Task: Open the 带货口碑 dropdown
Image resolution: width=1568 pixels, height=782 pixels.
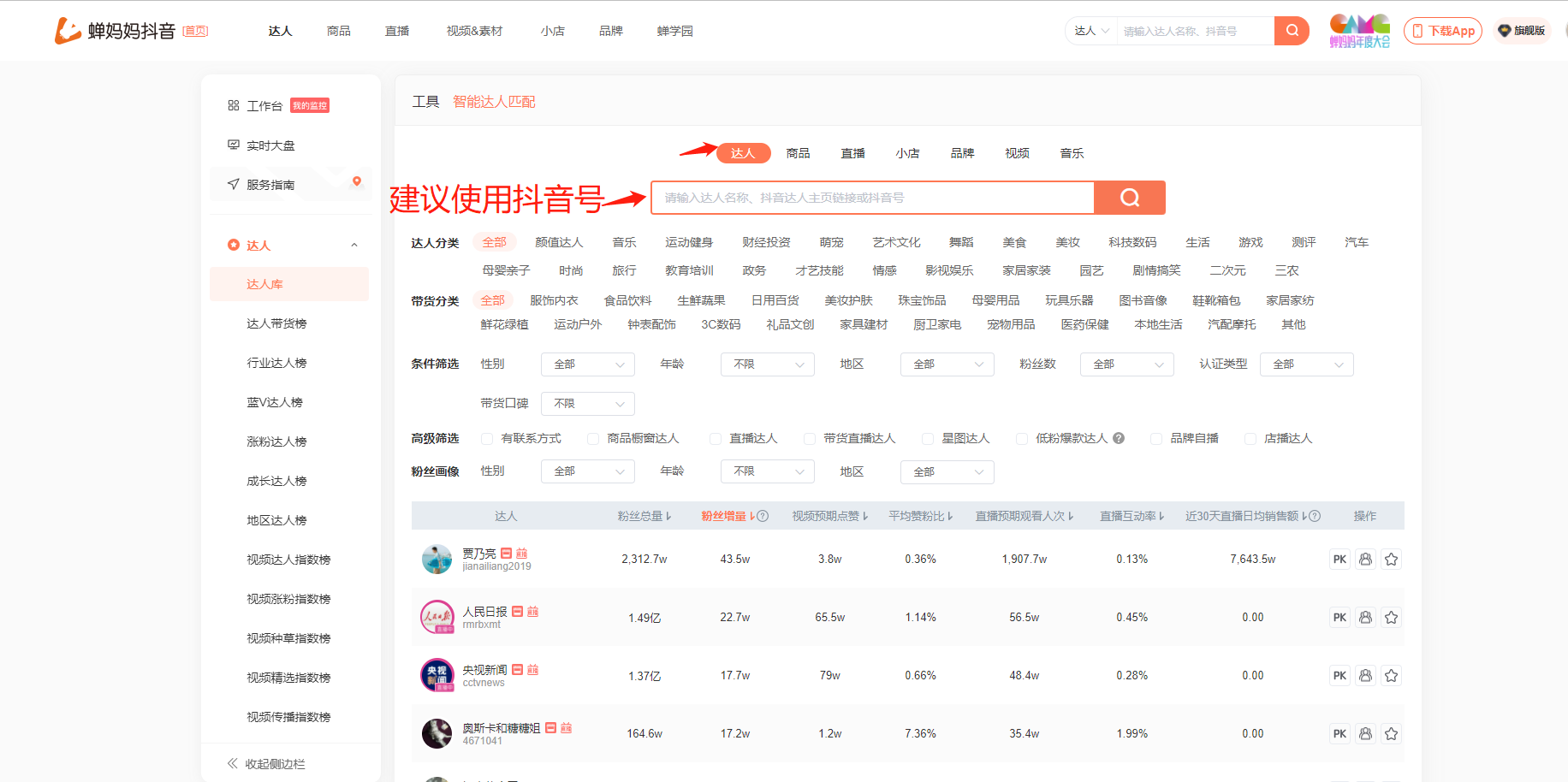Action: click(x=588, y=403)
